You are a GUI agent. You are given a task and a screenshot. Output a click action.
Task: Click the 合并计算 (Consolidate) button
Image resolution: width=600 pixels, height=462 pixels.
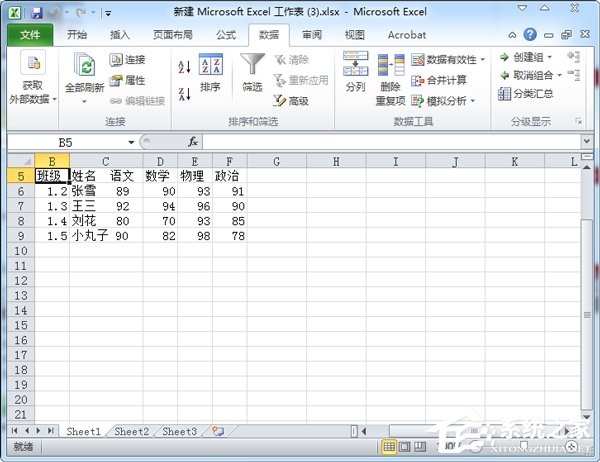[438, 80]
